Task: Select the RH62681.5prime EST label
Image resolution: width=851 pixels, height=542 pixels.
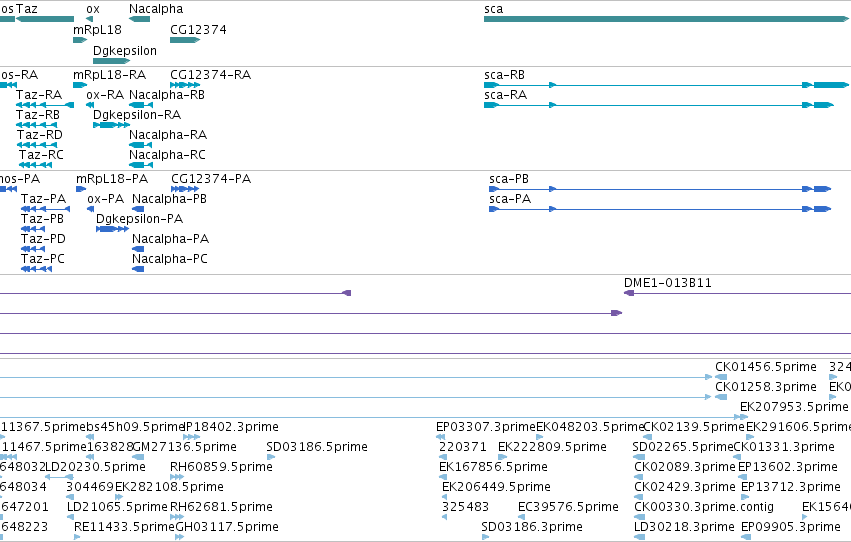Action: [221, 508]
